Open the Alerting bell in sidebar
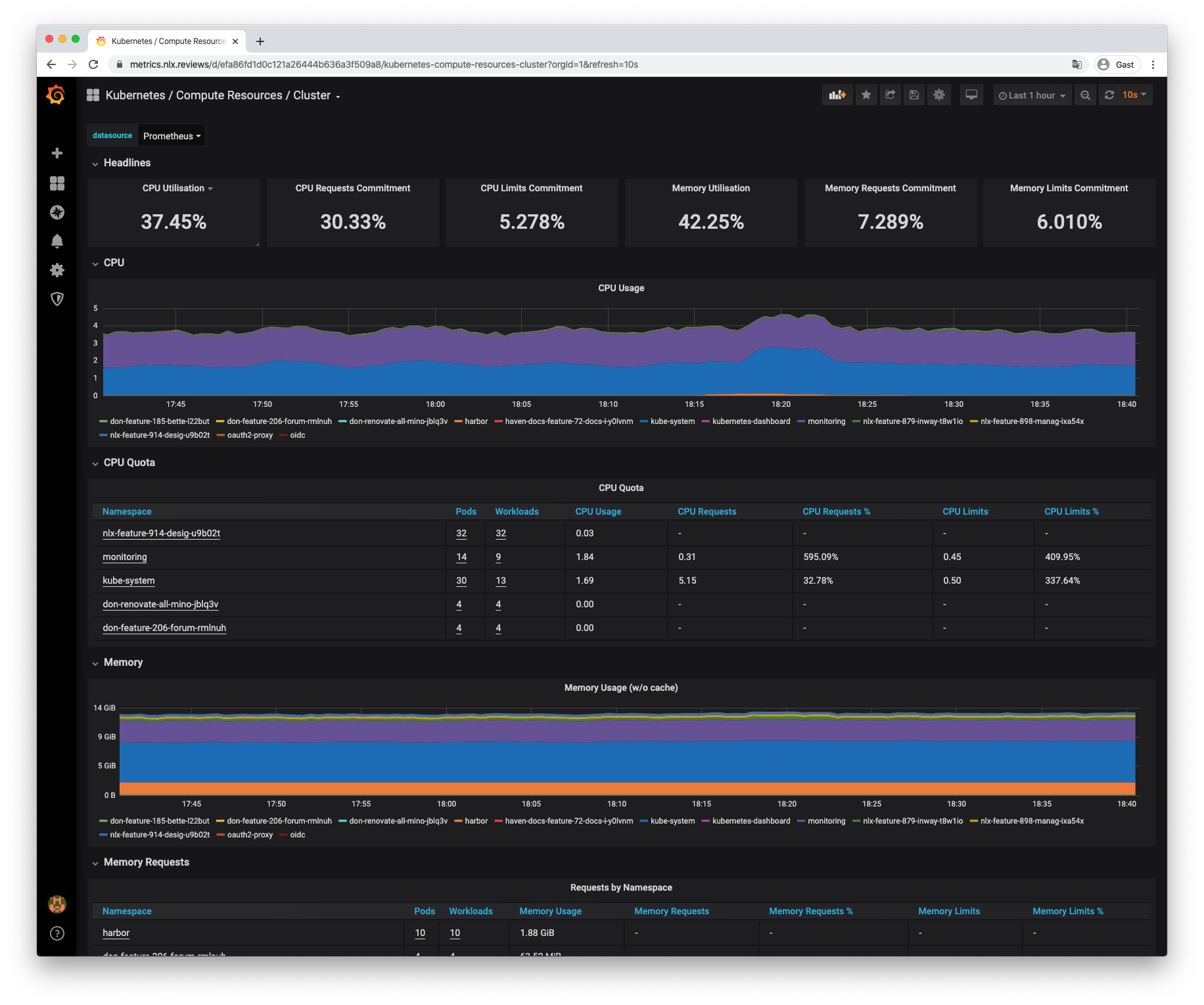Screen dimensions: 1204x1005 pyautogui.click(x=57, y=241)
